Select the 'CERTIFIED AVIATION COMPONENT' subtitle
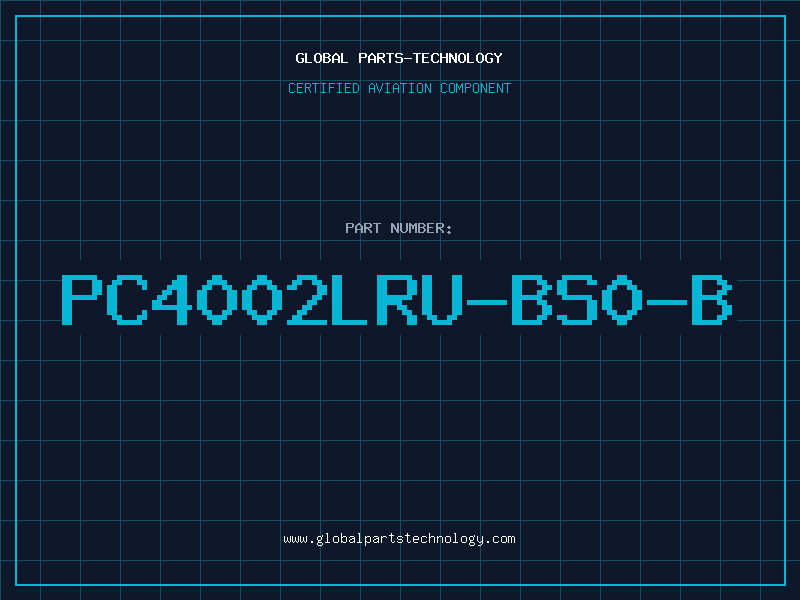The image size is (800, 600). (x=399, y=88)
